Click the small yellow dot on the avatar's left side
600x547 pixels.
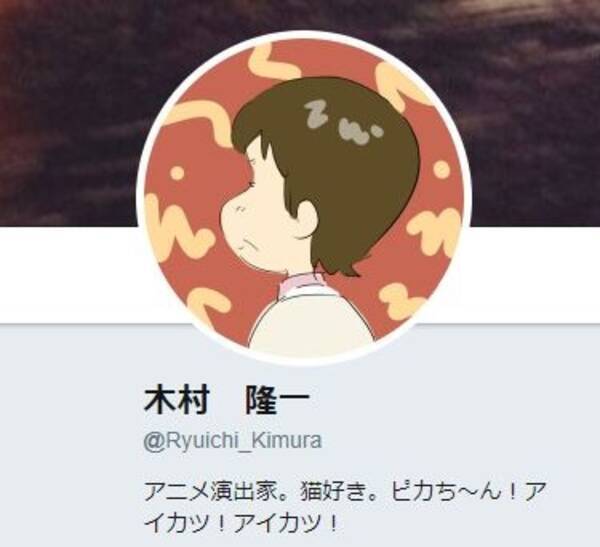[176, 173]
